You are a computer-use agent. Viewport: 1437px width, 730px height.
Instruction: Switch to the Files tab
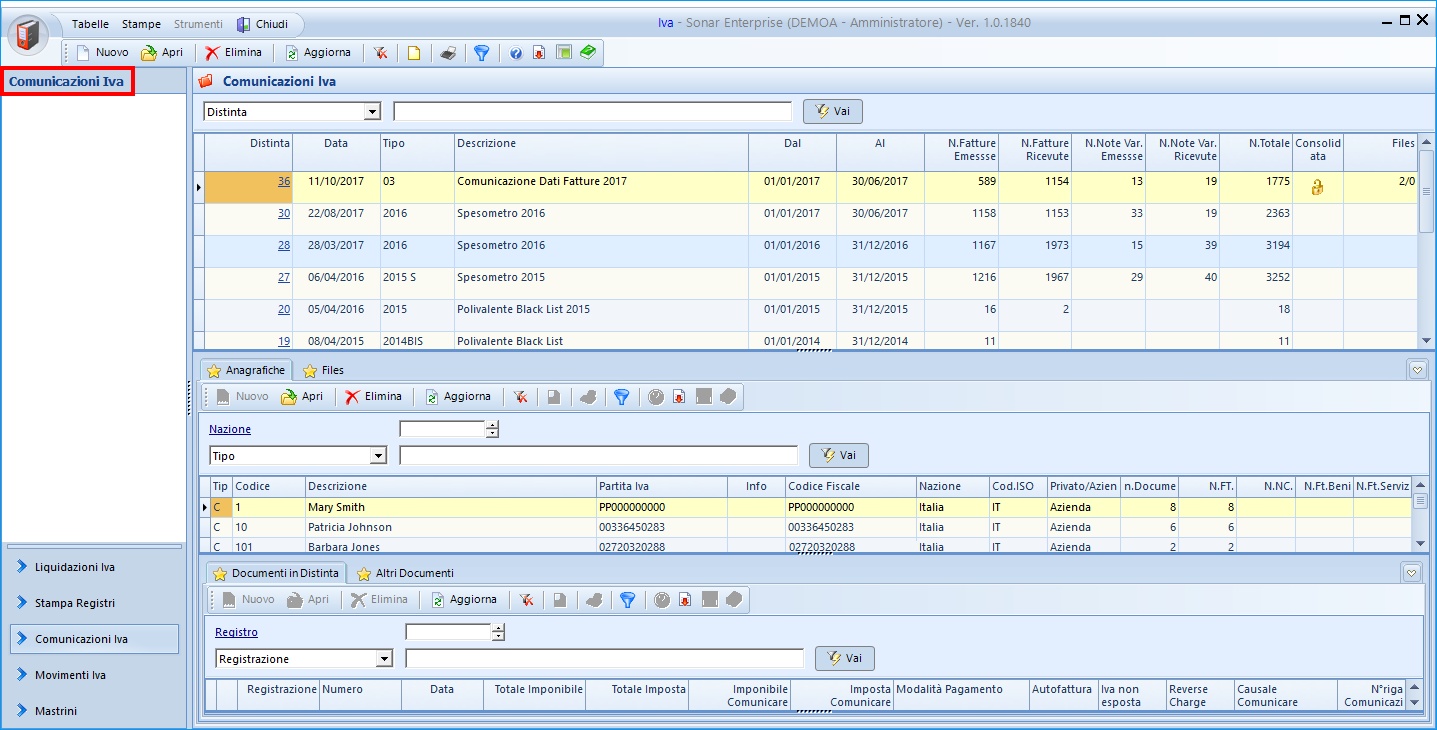click(x=323, y=371)
